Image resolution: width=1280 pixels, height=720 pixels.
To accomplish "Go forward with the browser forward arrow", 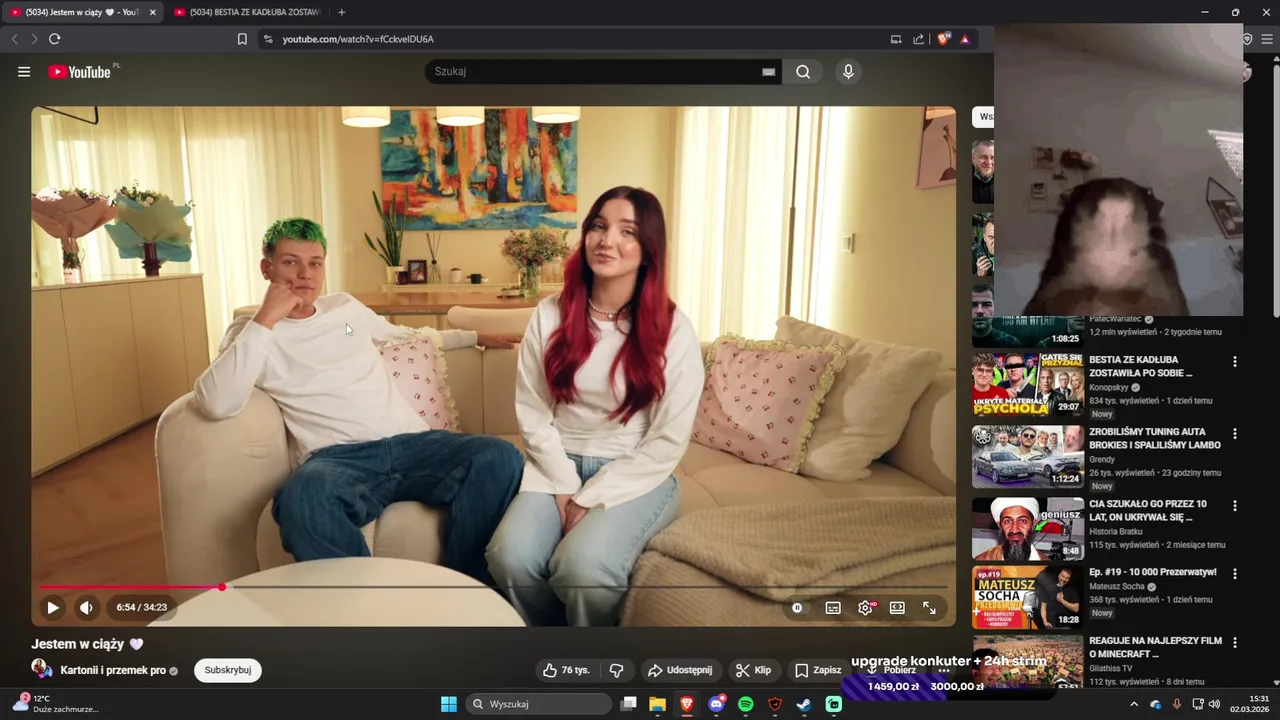I will click(34, 39).
